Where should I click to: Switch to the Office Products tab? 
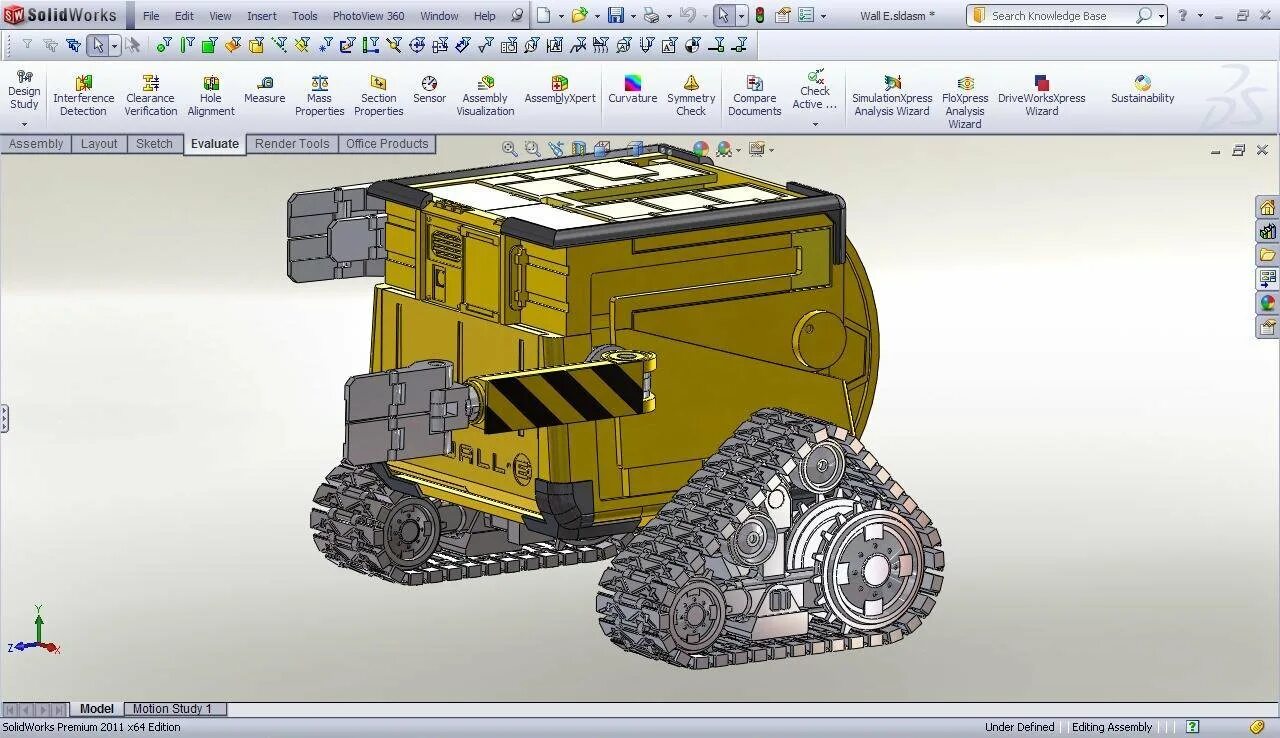(x=387, y=144)
